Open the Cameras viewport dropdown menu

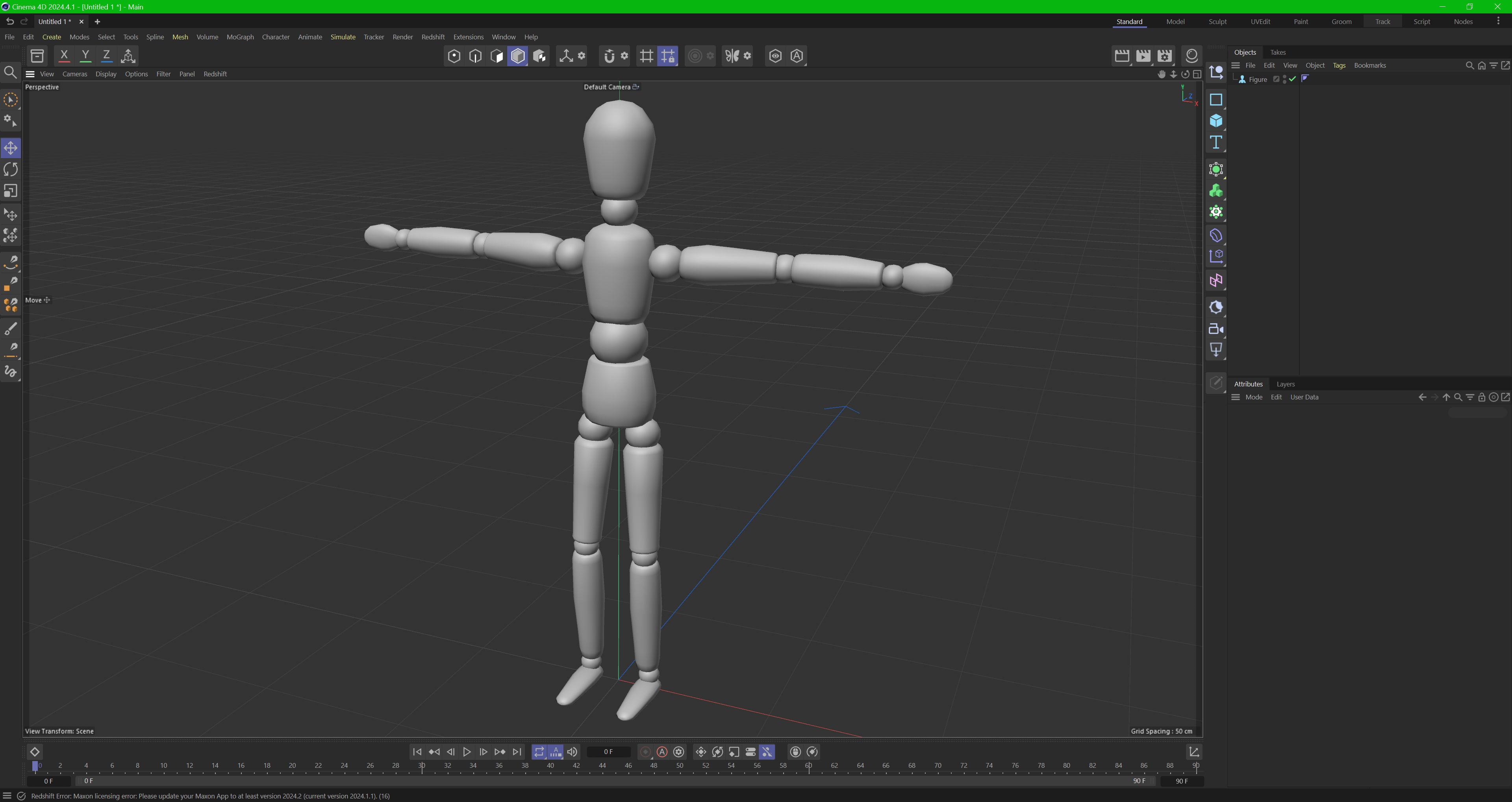[74, 74]
